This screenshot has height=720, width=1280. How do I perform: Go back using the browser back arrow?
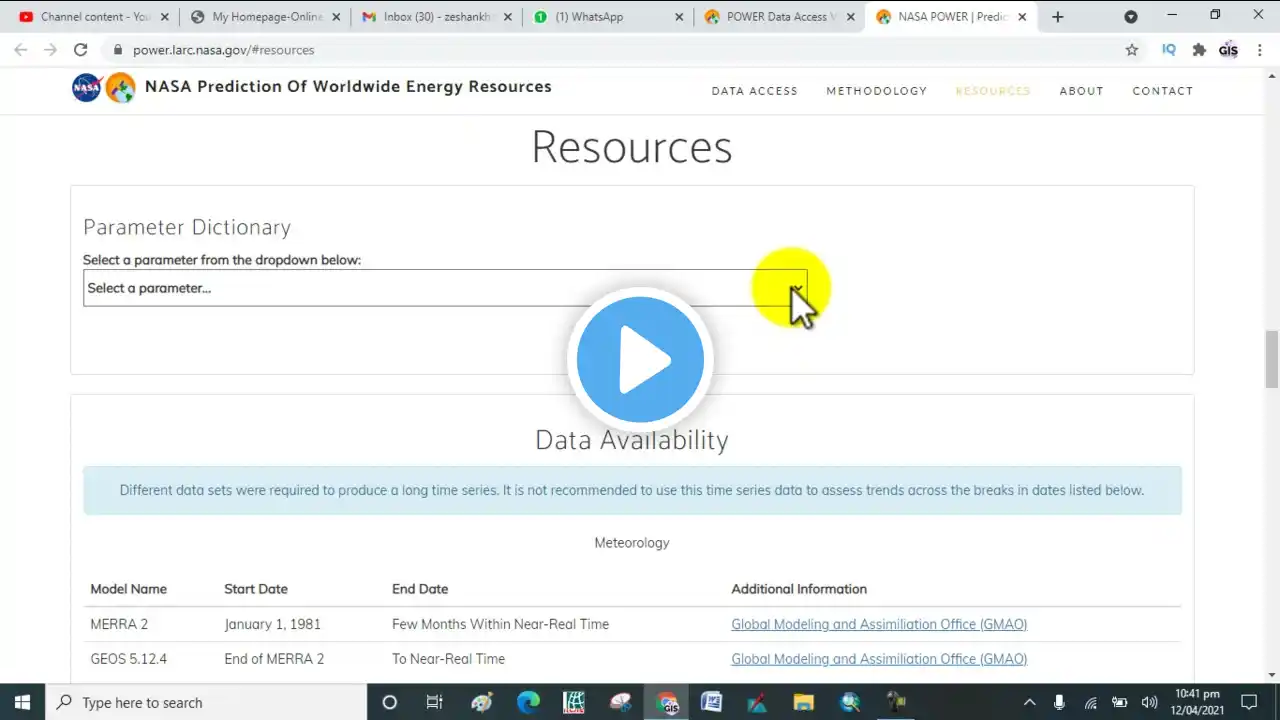[x=21, y=50]
